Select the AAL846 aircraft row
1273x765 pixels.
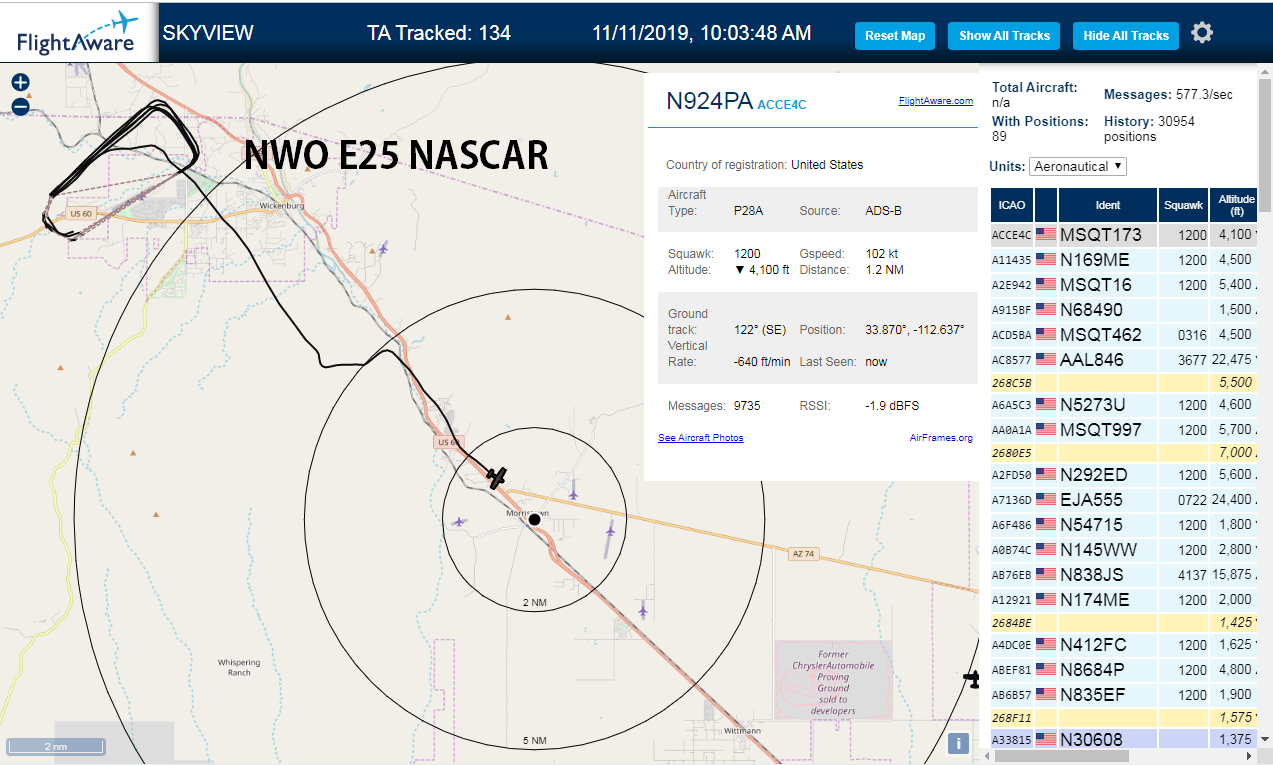tap(1123, 360)
